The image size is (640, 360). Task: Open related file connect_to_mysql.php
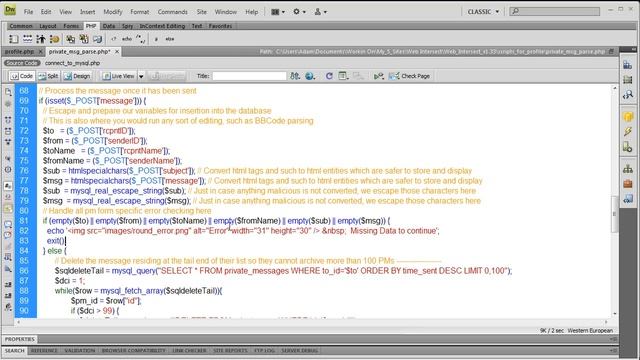tap(72, 63)
